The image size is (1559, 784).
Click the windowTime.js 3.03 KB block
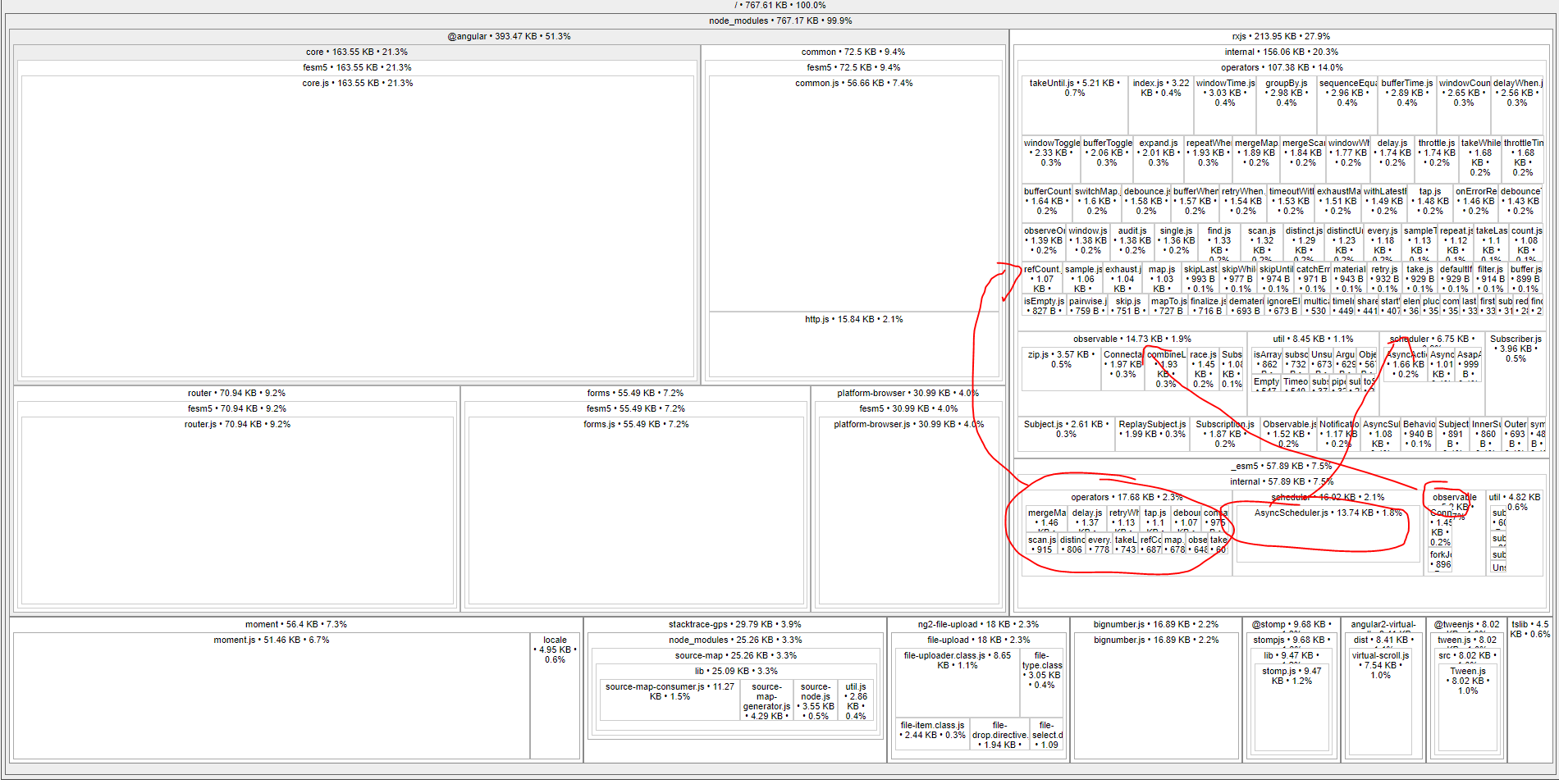[x=1225, y=105]
